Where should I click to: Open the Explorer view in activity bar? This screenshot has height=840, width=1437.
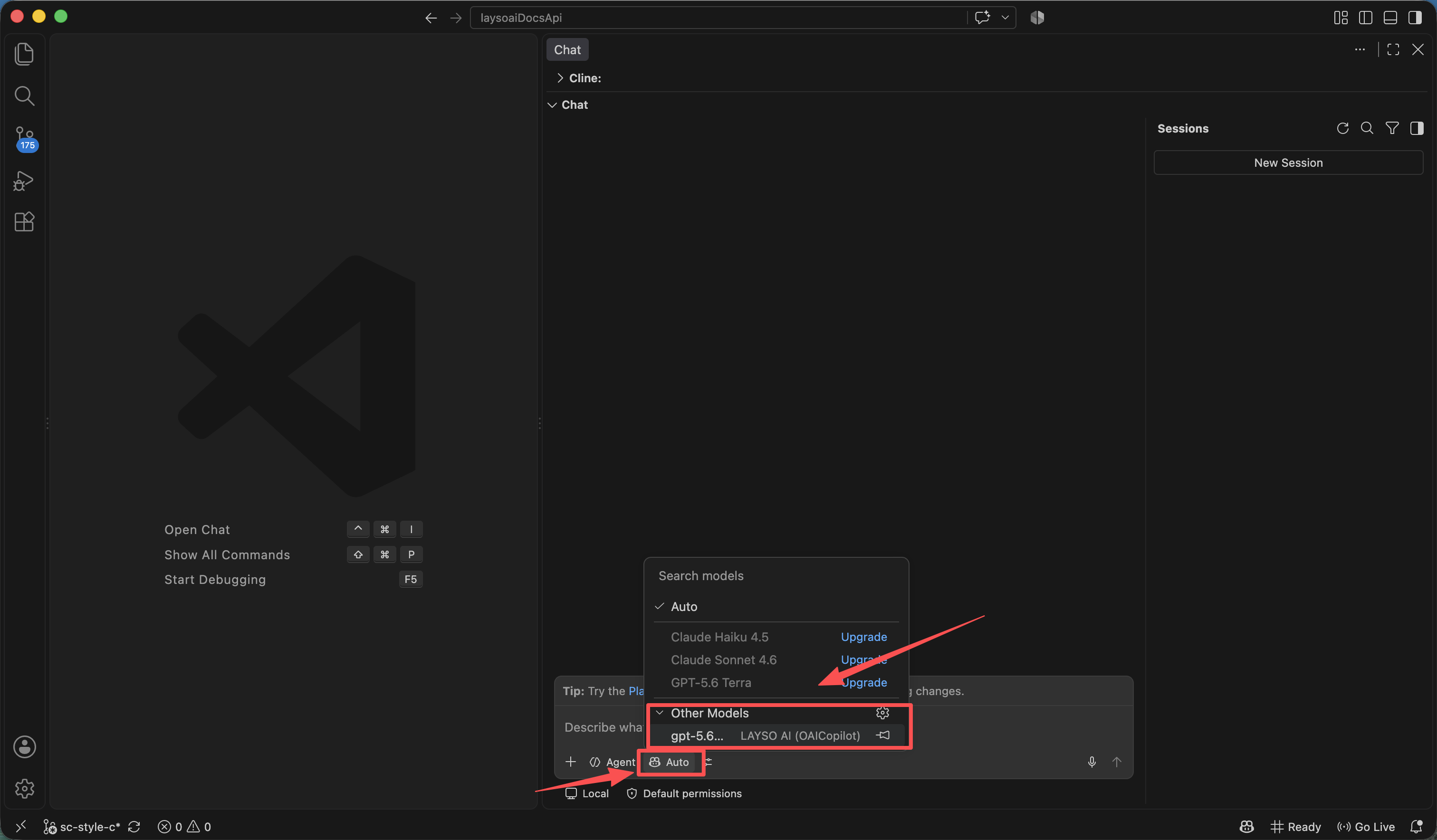point(24,54)
